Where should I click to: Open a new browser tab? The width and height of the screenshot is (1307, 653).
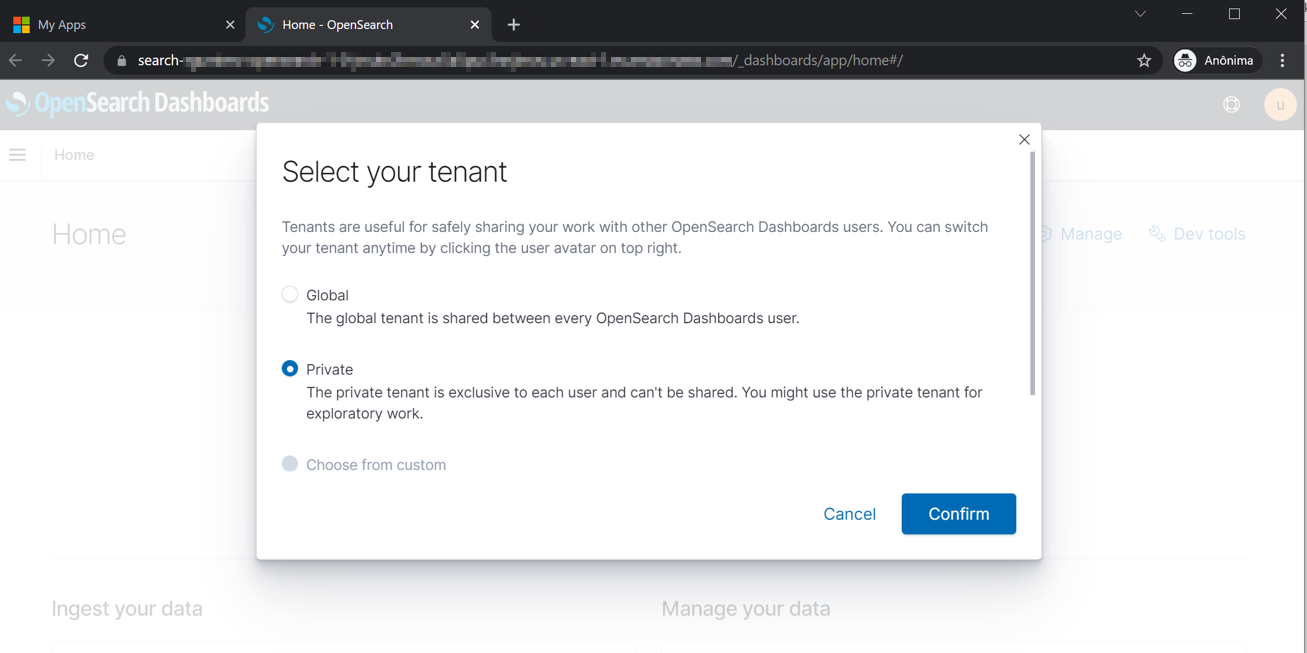click(x=514, y=25)
